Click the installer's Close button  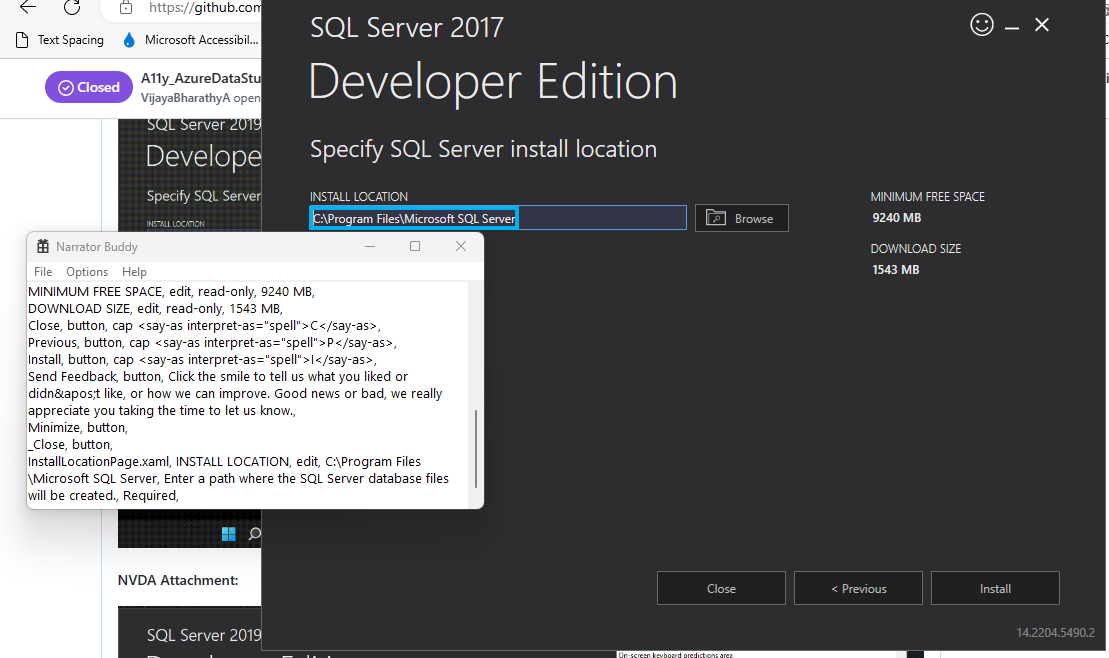point(721,588)
